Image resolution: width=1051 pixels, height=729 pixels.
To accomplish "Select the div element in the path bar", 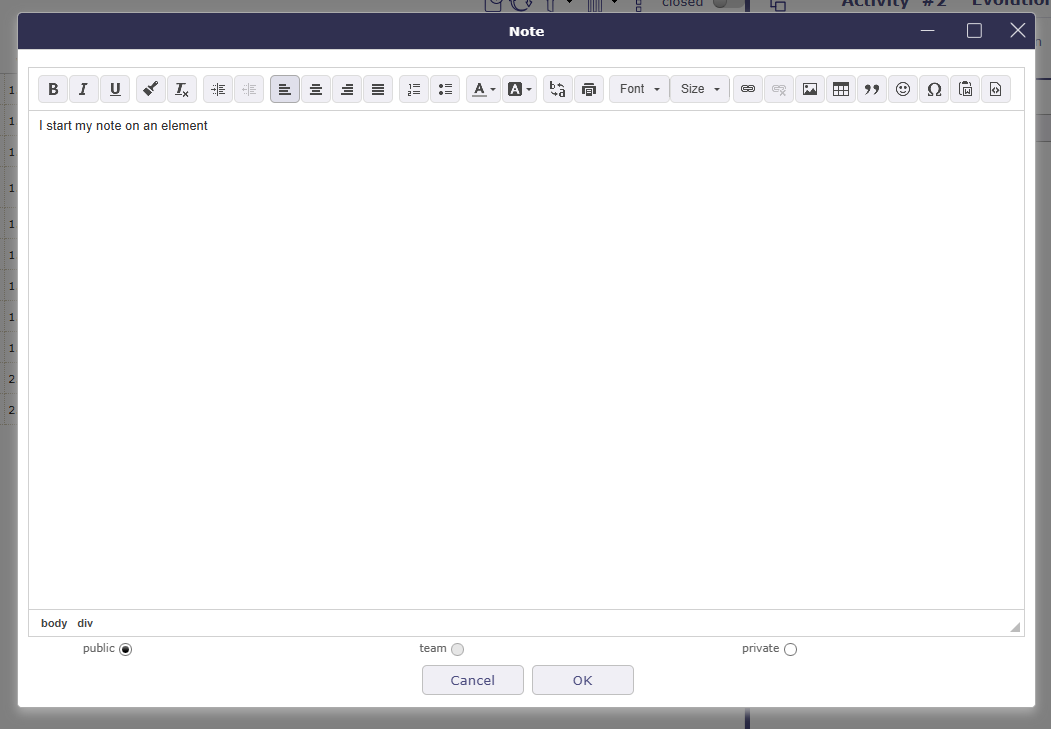I will pos(85,623).
